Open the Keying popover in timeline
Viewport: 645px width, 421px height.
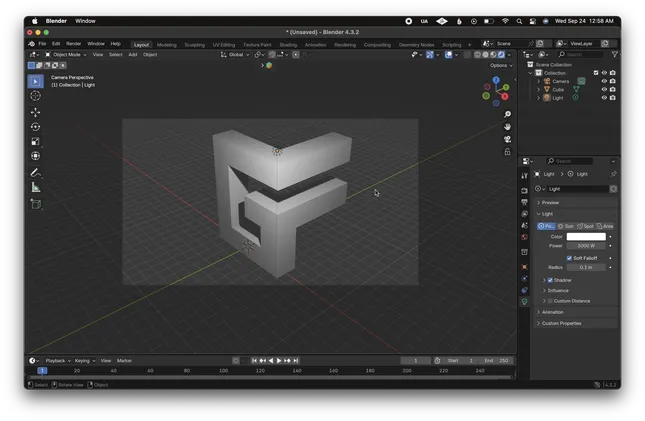(85, 361)
